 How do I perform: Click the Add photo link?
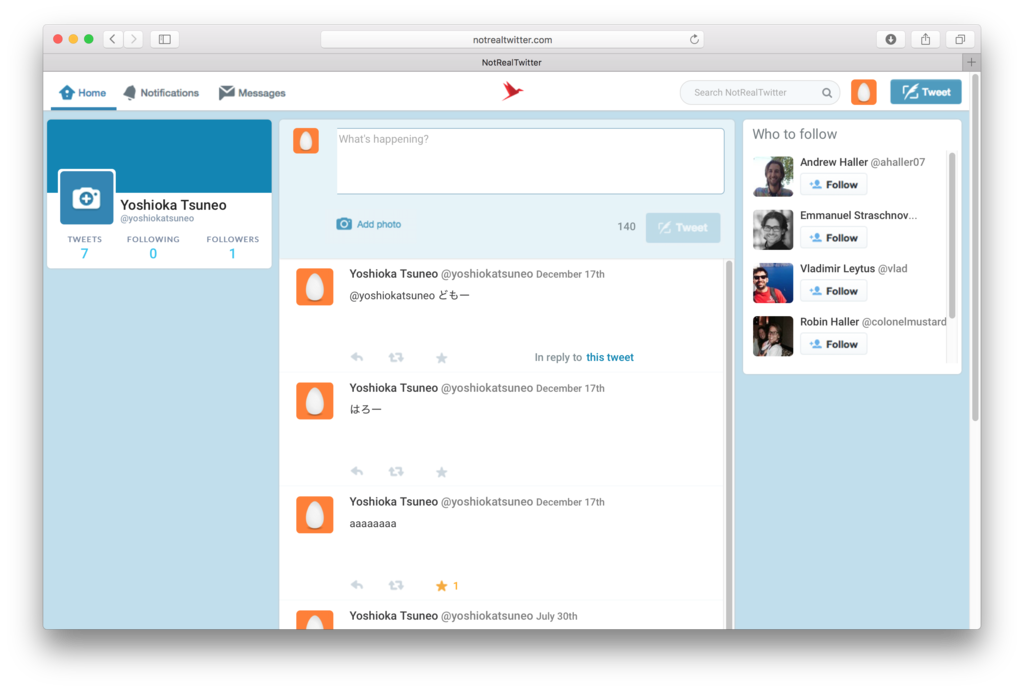[x=379, y=224]
